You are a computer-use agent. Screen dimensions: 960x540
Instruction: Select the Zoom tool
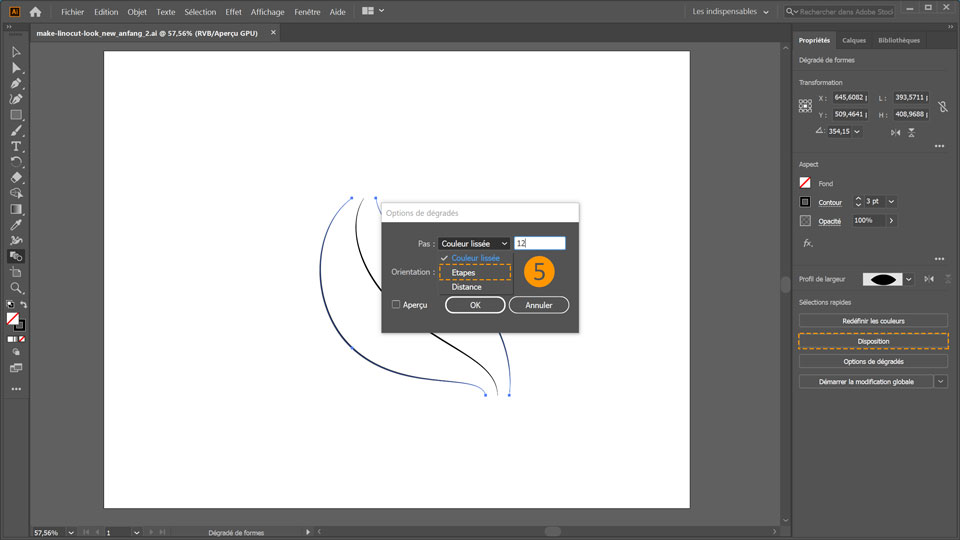pos(16,288)
